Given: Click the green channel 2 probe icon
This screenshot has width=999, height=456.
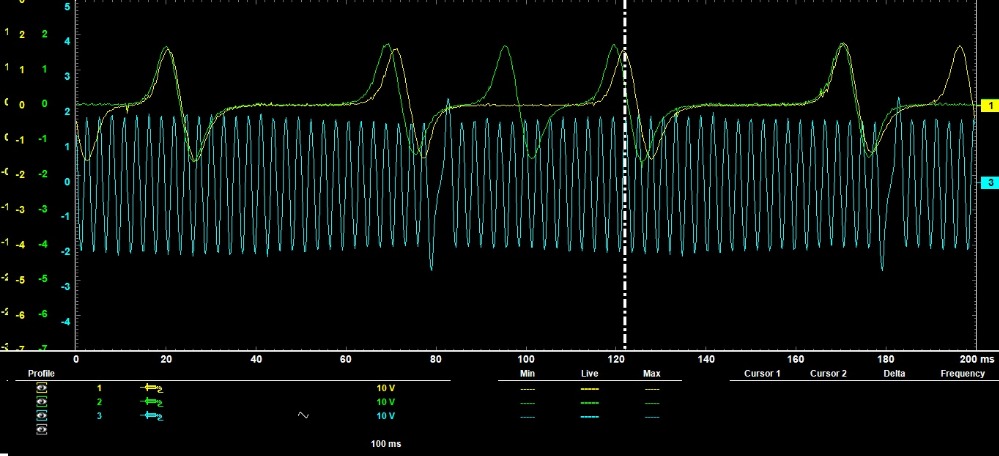Looking at the screenshot, I should click(x=151, y=401).
